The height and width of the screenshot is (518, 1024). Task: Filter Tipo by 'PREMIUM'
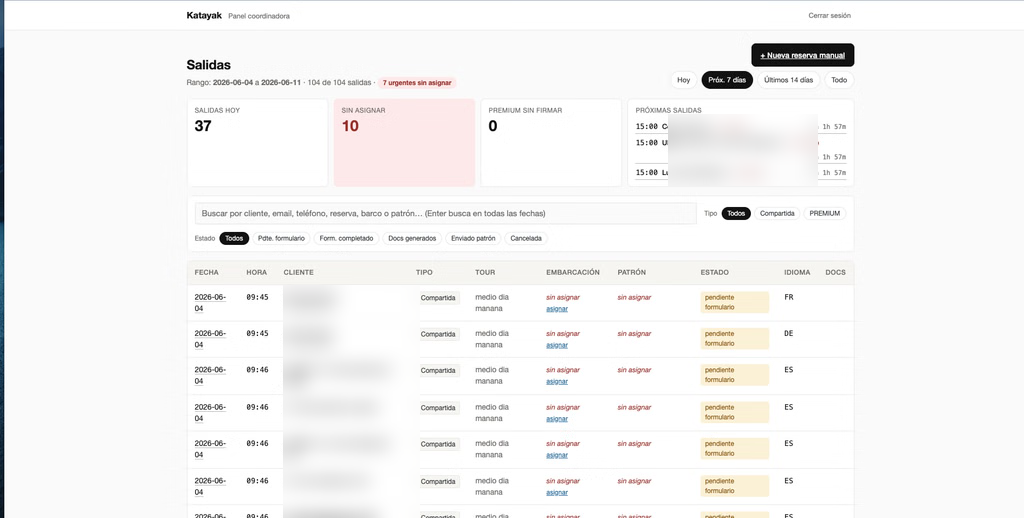pyautogui.click(x=824, y=214)
